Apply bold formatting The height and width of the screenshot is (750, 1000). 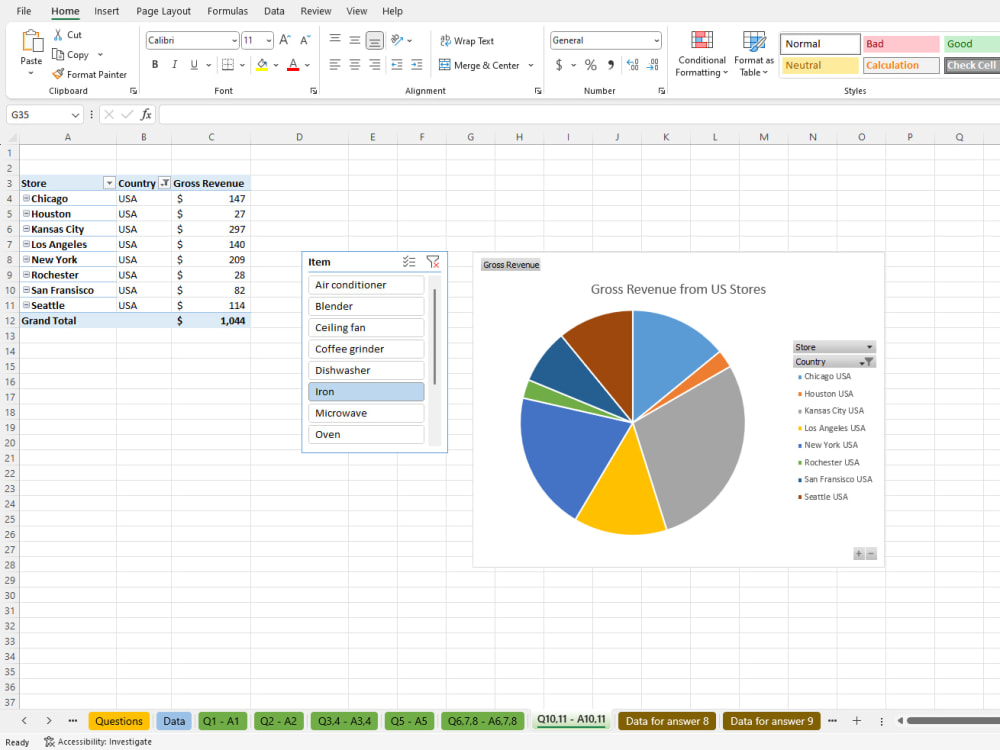tap(154, 63)
